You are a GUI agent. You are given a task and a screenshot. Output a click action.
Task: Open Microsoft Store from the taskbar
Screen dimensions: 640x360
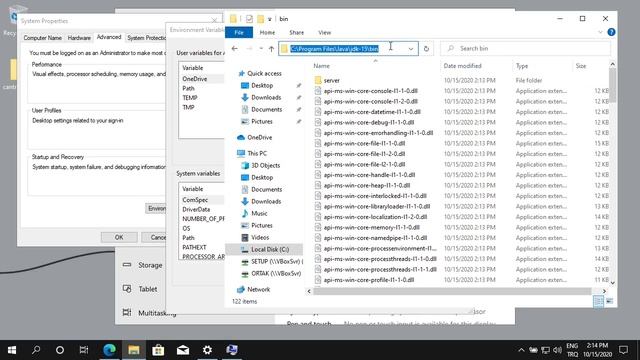[158, 350]
